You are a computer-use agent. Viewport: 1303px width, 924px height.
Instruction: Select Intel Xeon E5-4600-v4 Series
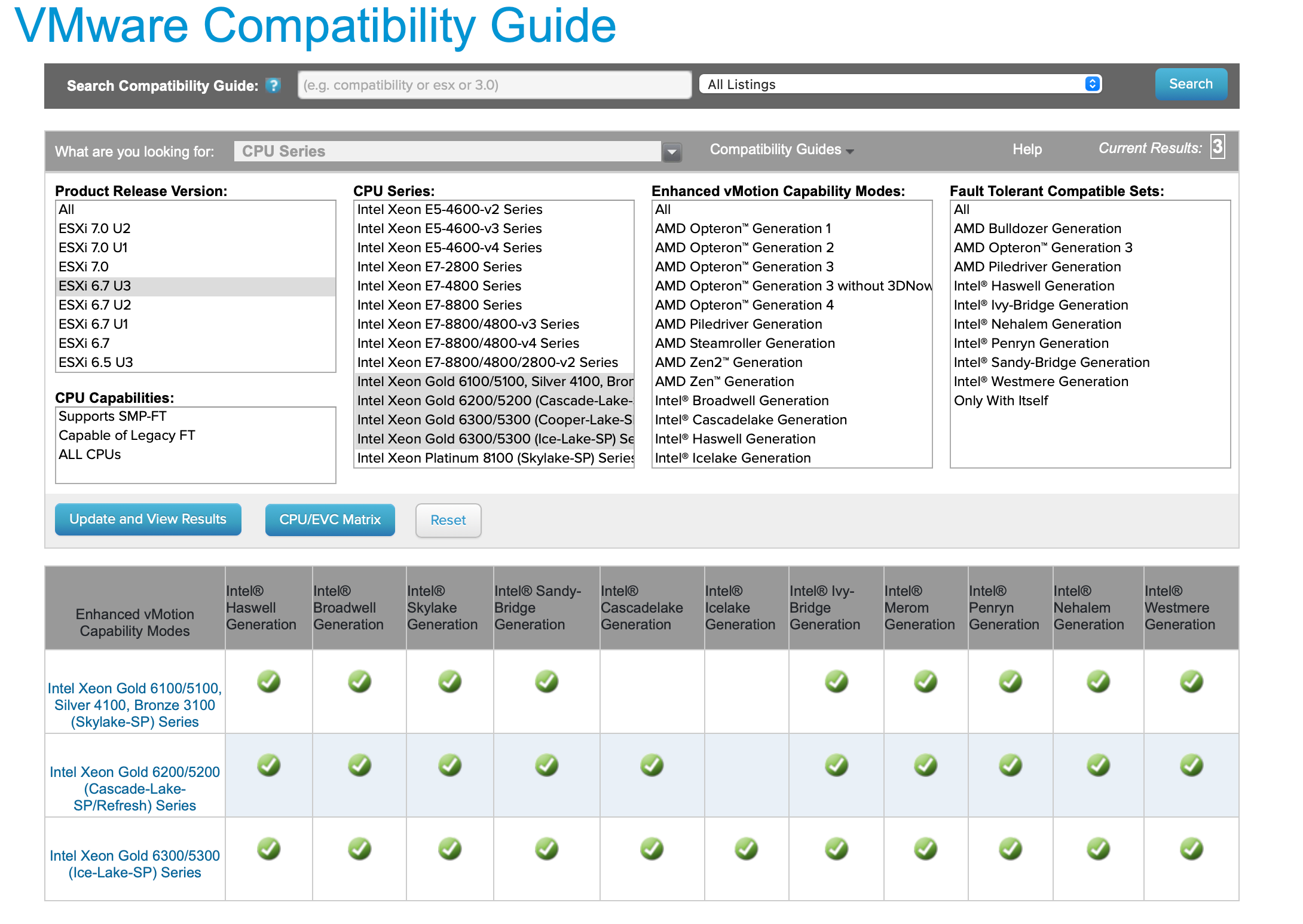(x=494, y=247)
